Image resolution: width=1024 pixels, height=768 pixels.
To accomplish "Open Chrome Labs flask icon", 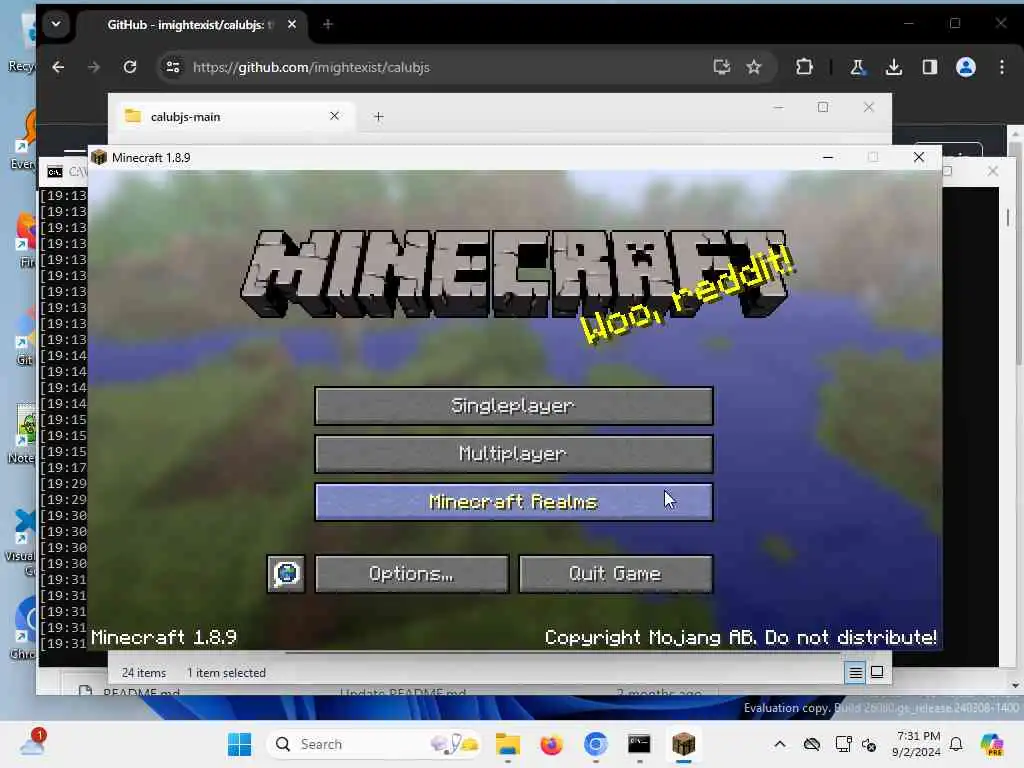I will pos(857,67).
